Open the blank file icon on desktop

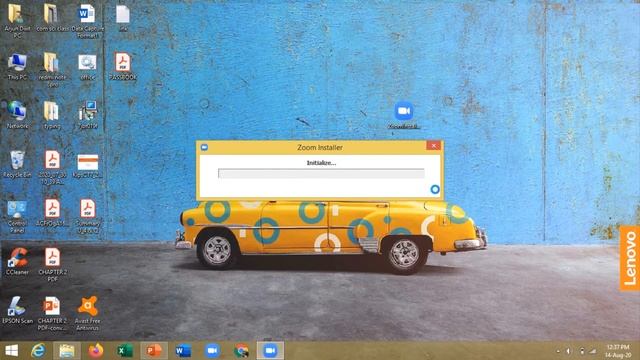pos(122,18)
